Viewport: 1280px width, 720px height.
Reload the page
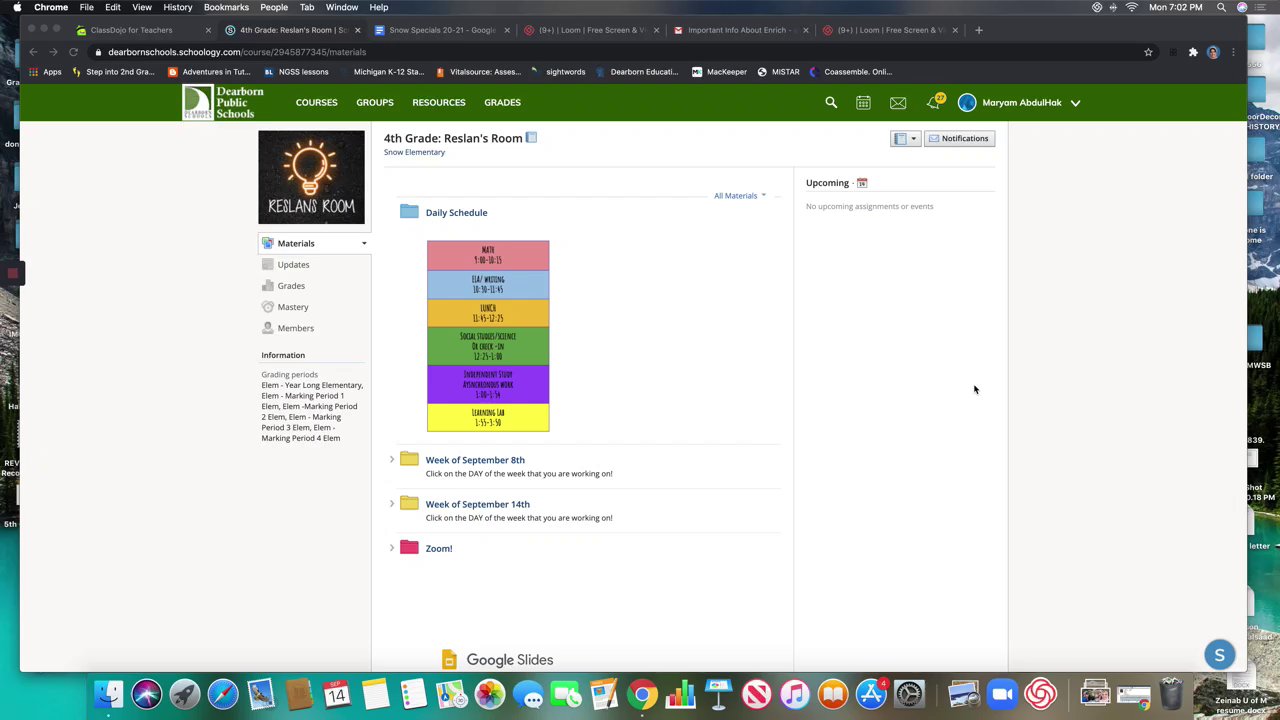(x=73, y=52)
